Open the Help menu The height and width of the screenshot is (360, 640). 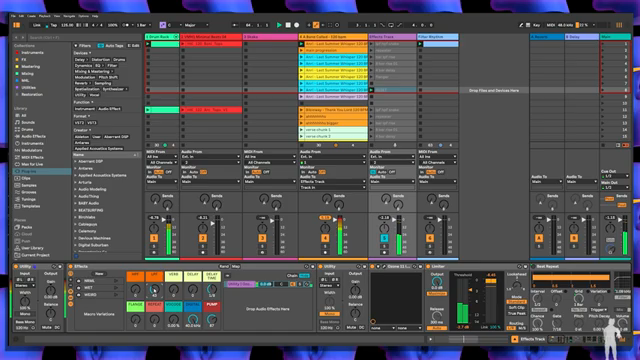95,16
